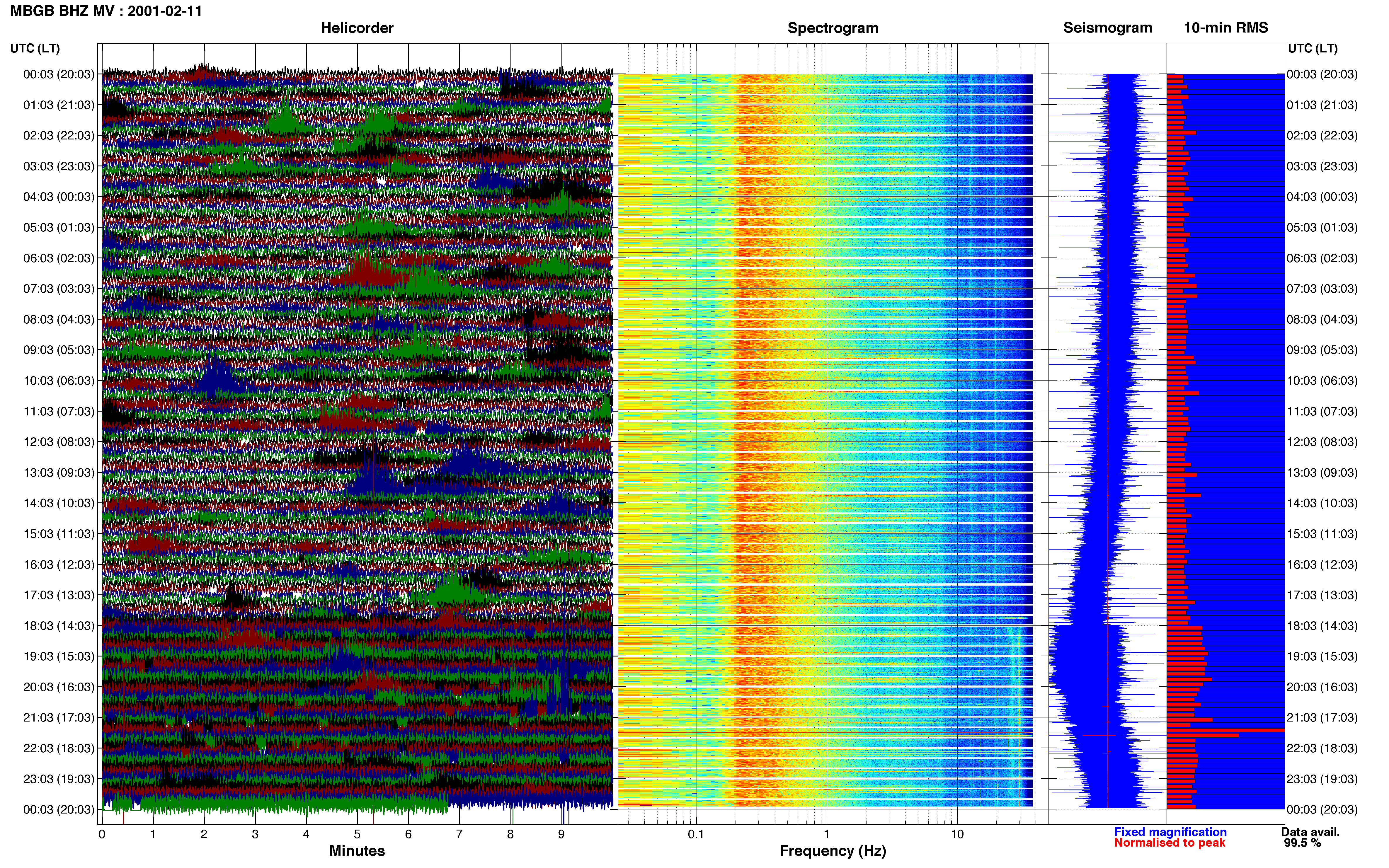This screenshot has width=1389, height=868.
Task: Click left time label '14:03 (10:03)'
Action: (x=59, y=504)
